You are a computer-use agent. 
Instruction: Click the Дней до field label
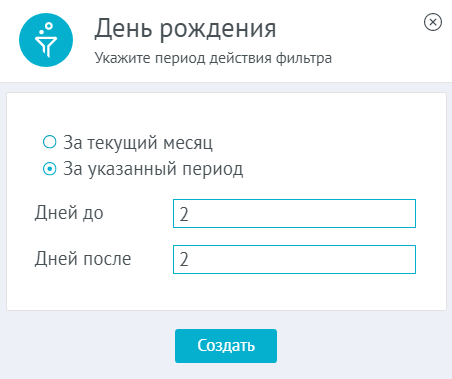69,213
